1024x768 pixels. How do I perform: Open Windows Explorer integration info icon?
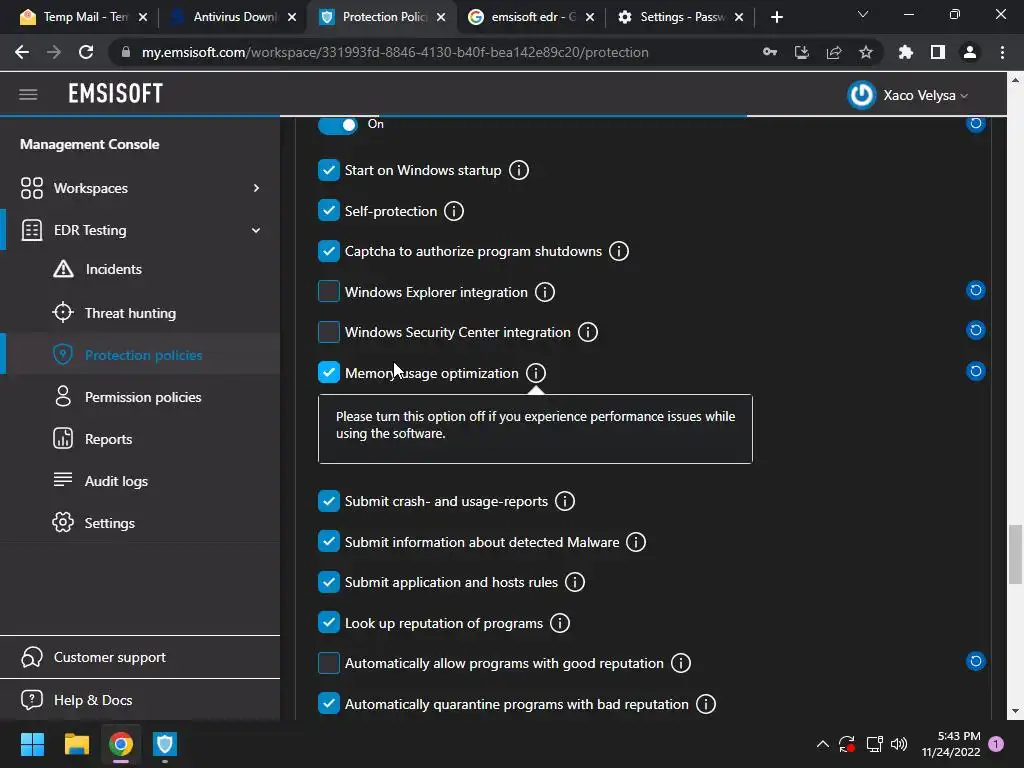click(545, 292)
